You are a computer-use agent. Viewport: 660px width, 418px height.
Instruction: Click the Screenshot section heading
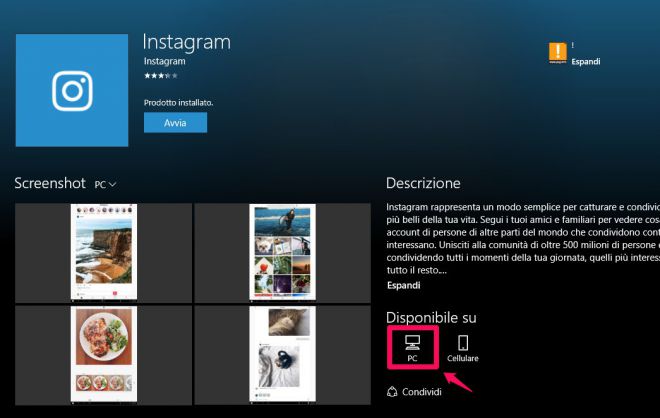click(50, 184)
